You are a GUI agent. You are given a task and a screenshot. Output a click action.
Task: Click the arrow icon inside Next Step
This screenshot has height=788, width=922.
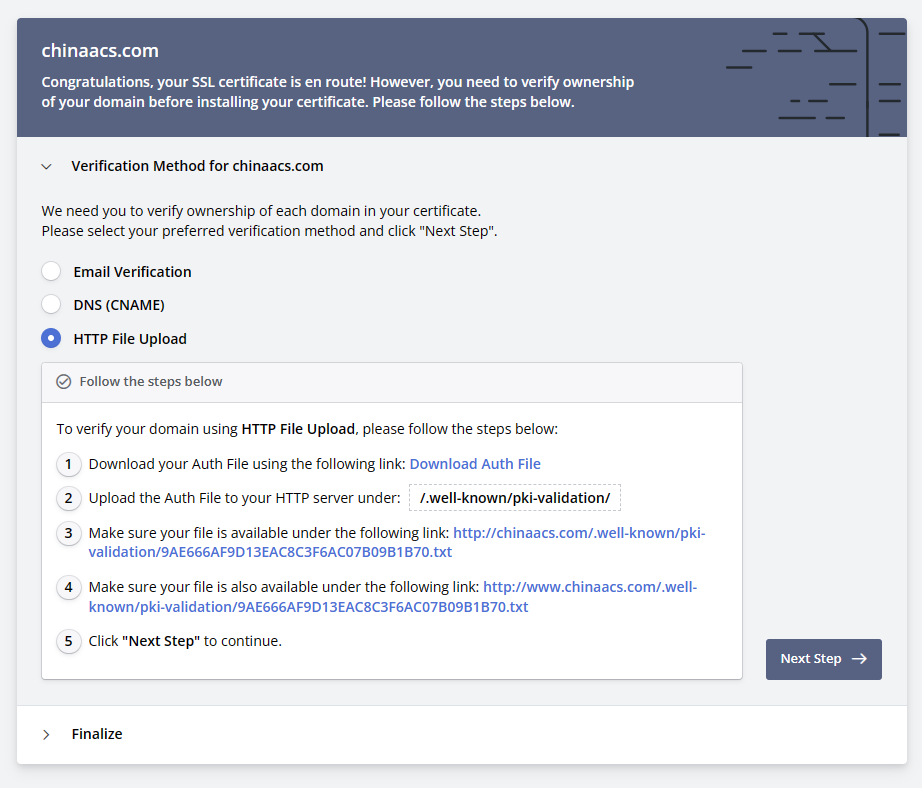pyautogui.click(x=859, y=659)
